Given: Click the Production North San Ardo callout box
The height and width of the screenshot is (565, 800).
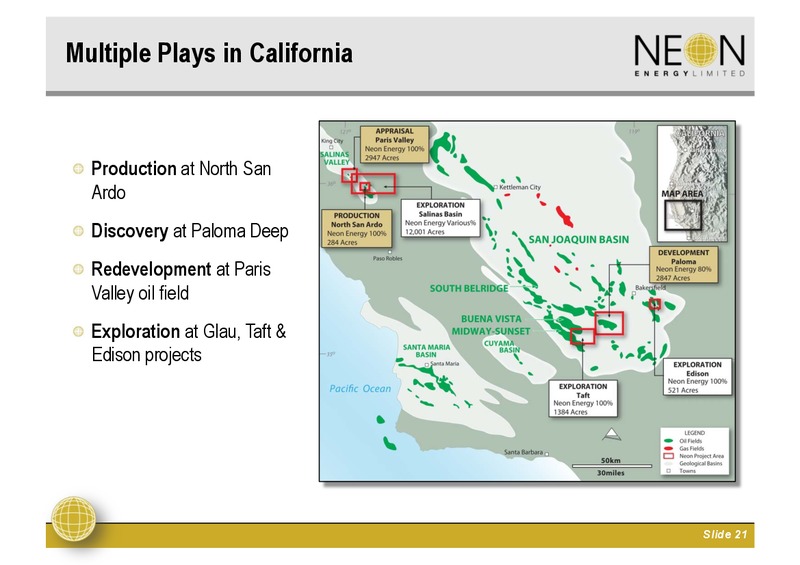Looking at the screenshot, I should coord(357,229).
